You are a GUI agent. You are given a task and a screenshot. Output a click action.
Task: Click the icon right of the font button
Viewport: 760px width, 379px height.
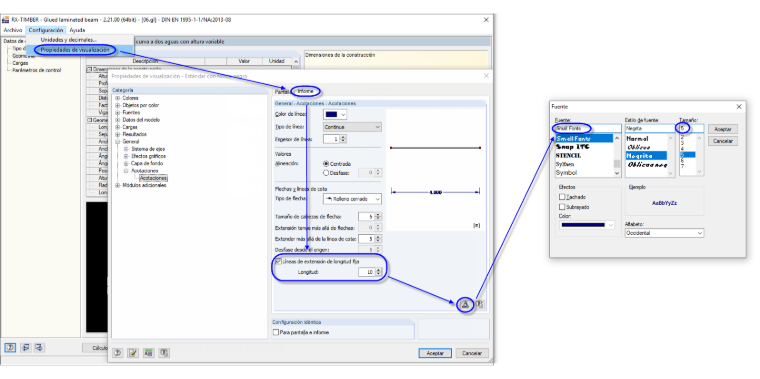click(x=478, y=304)
